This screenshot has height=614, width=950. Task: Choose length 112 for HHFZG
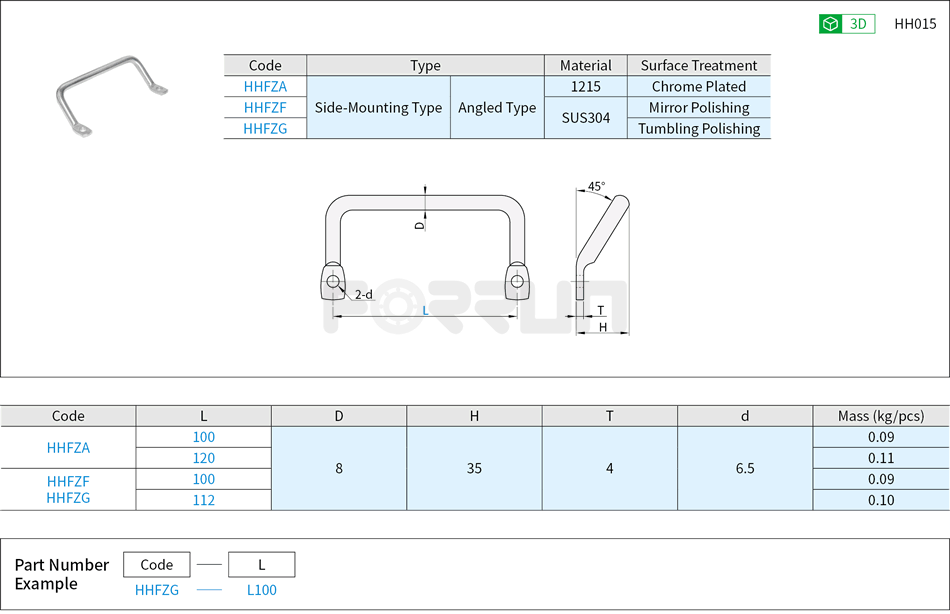pyautogui.click(x=203, y=500)
